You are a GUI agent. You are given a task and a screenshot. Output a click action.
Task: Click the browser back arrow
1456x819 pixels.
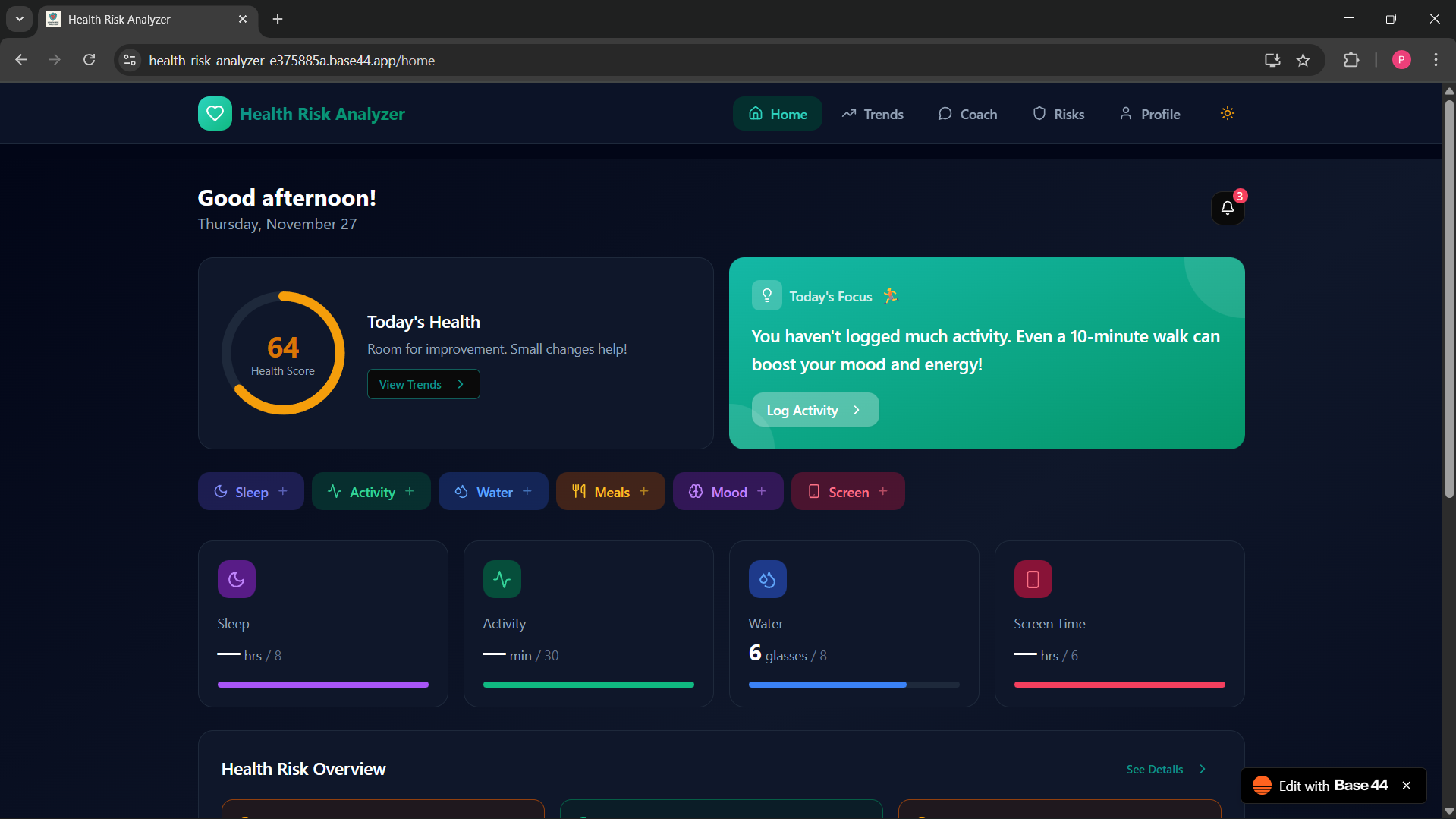coord(21,60)
